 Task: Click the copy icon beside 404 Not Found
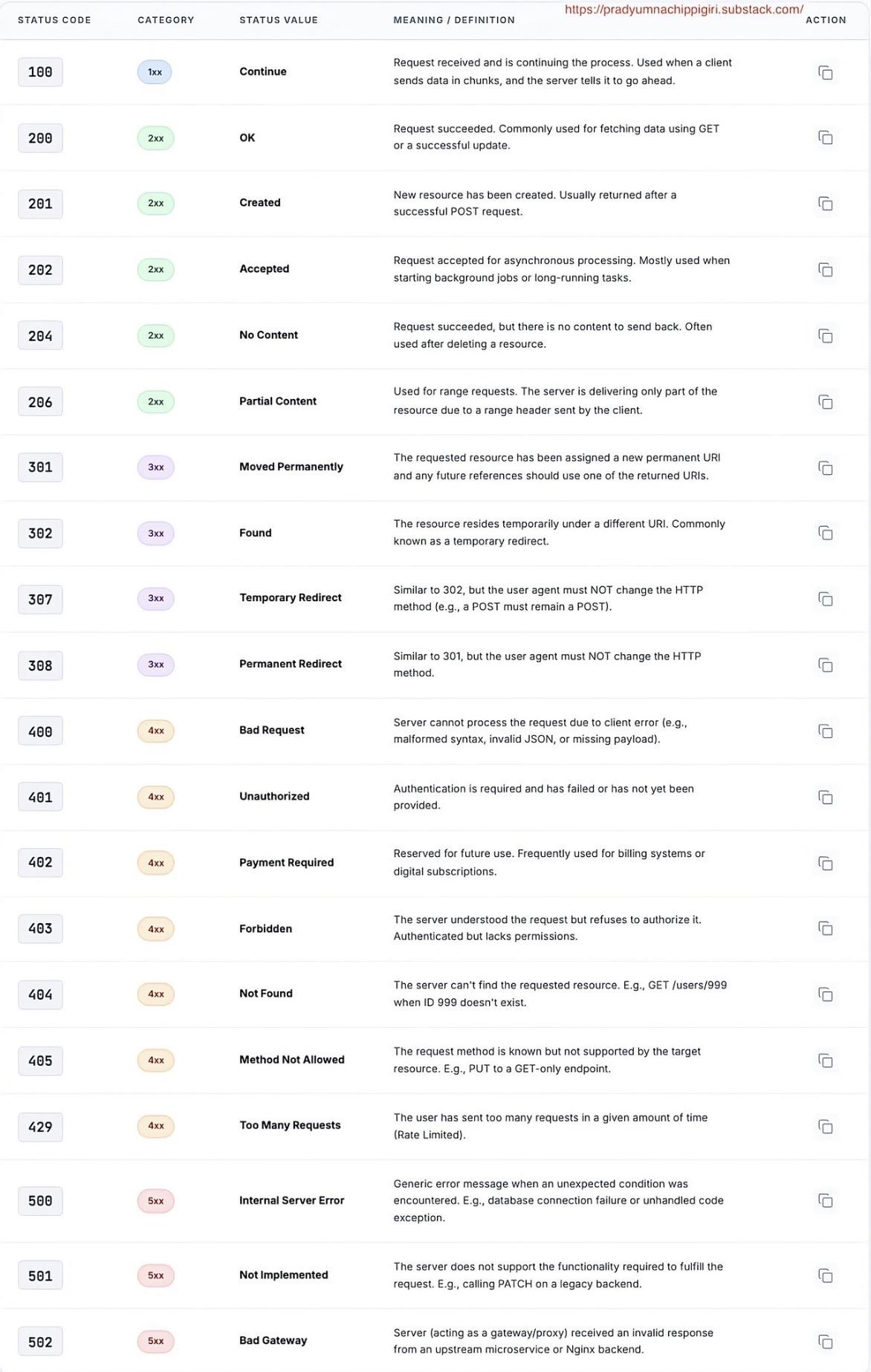point(825,994)
